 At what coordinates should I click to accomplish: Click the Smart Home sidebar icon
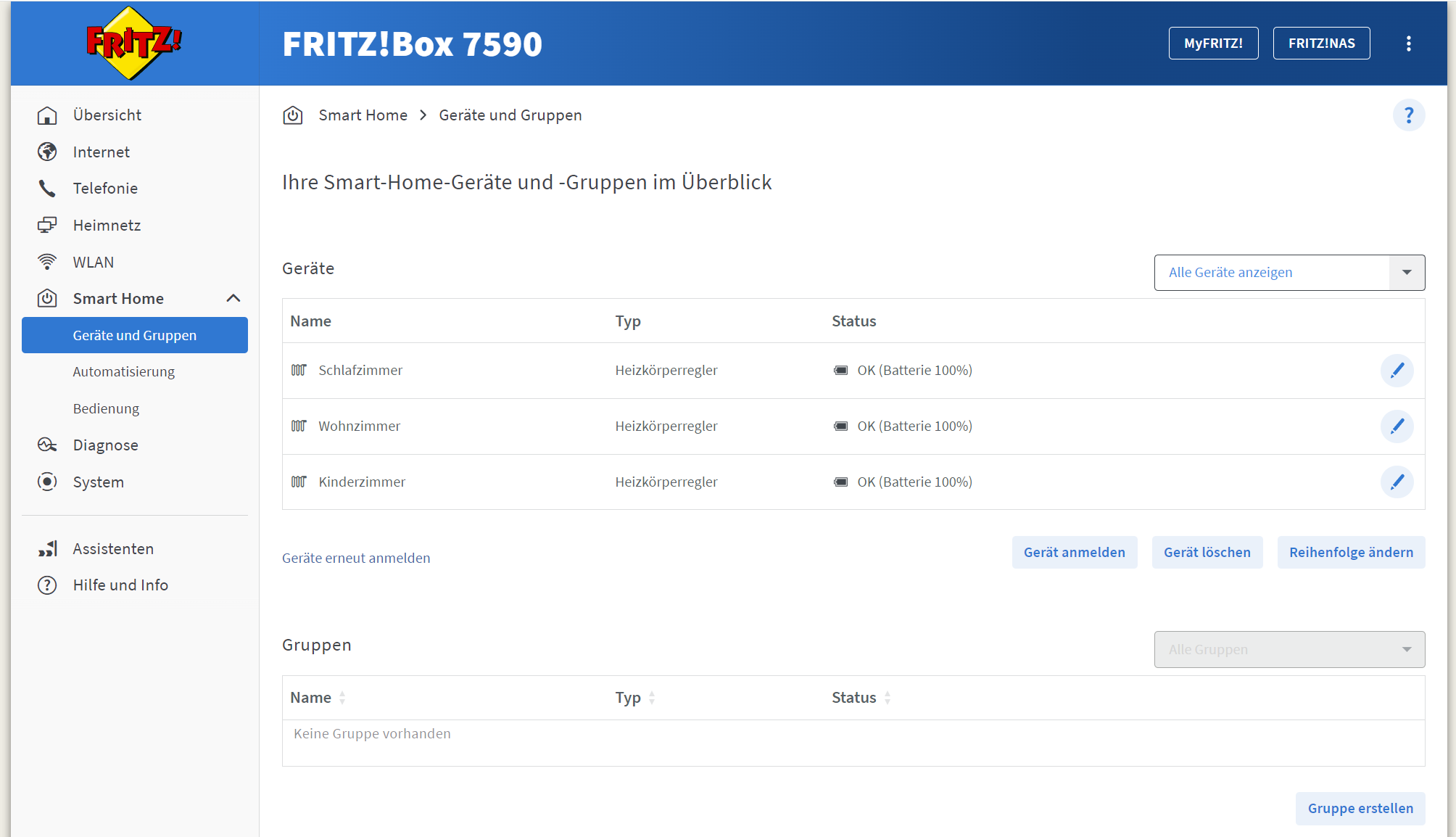47,298
